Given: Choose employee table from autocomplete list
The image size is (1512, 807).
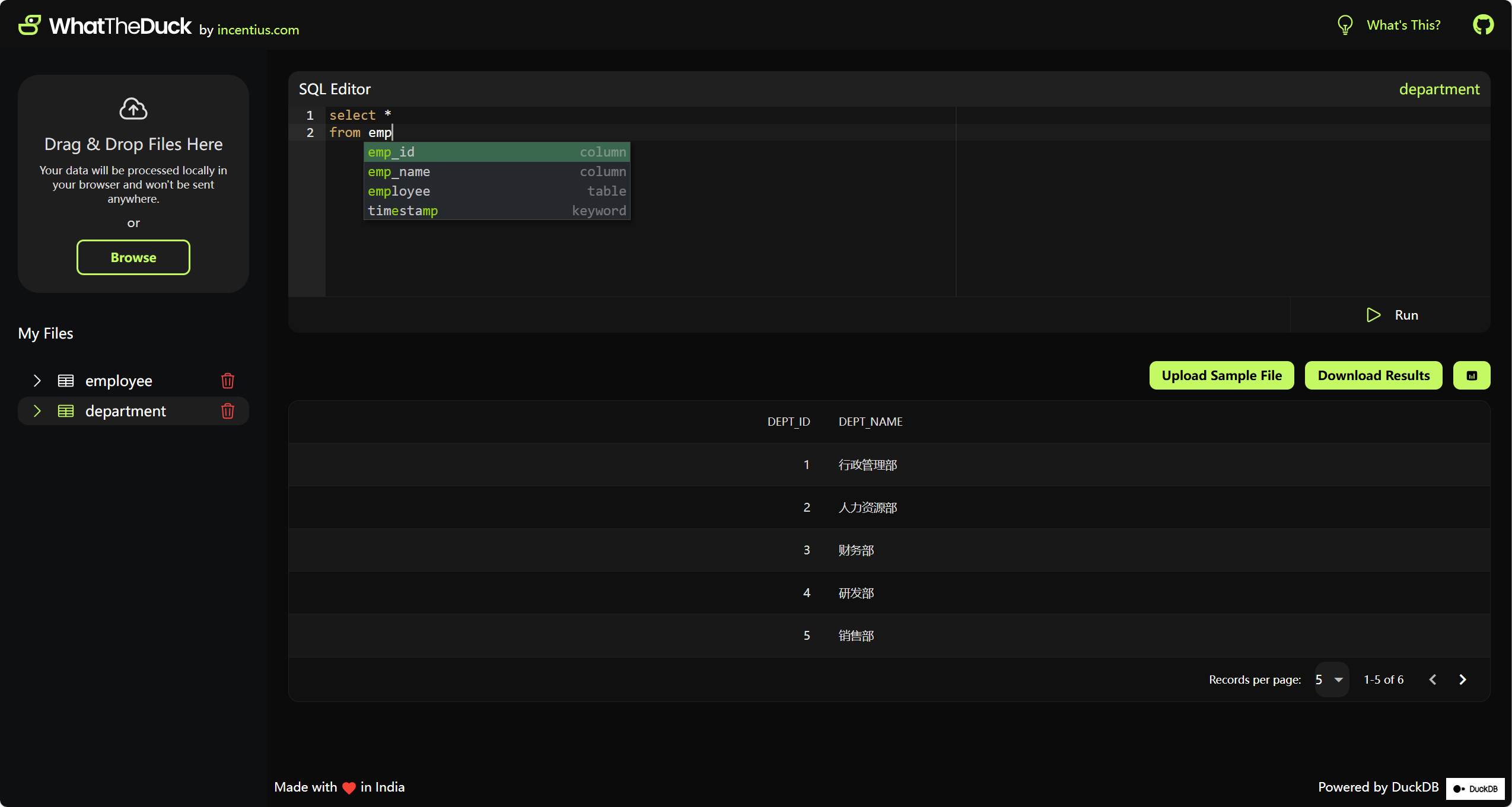Looking at the screenshot, I should pos(496,191).
